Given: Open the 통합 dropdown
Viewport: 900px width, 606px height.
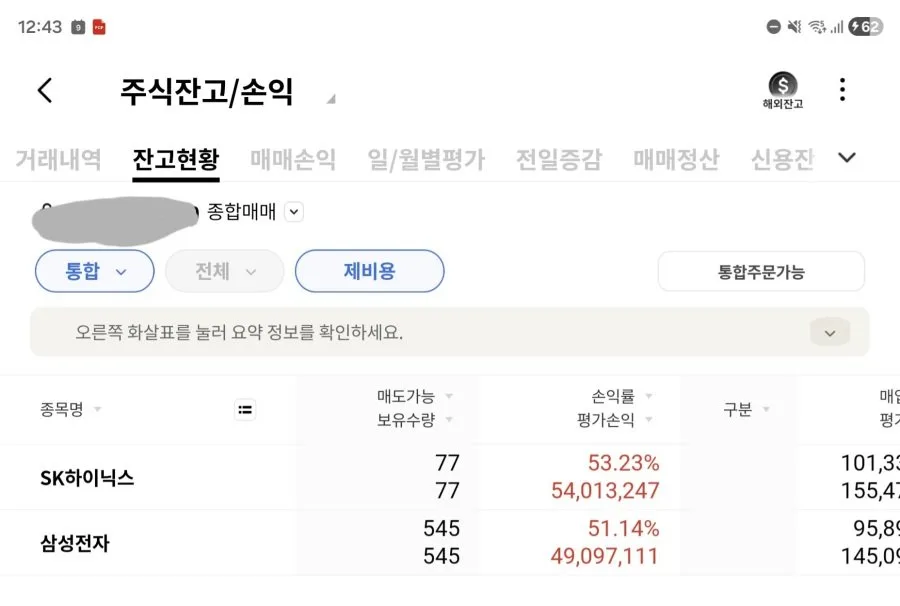Looking at the screenshot, I should (95, 271).
